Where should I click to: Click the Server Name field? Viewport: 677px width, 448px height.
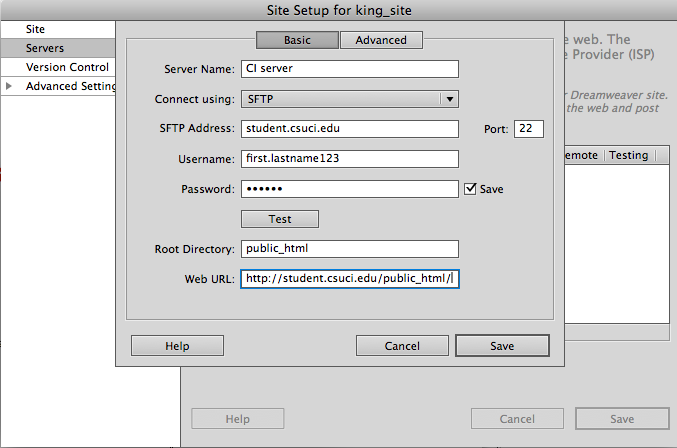point(349,69)
